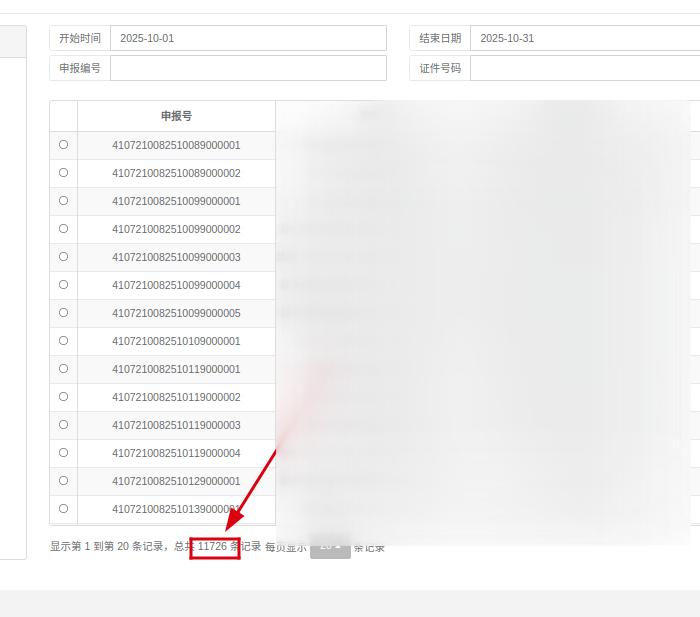Open declaration link 41072100825100890000002

pos(176,173)
